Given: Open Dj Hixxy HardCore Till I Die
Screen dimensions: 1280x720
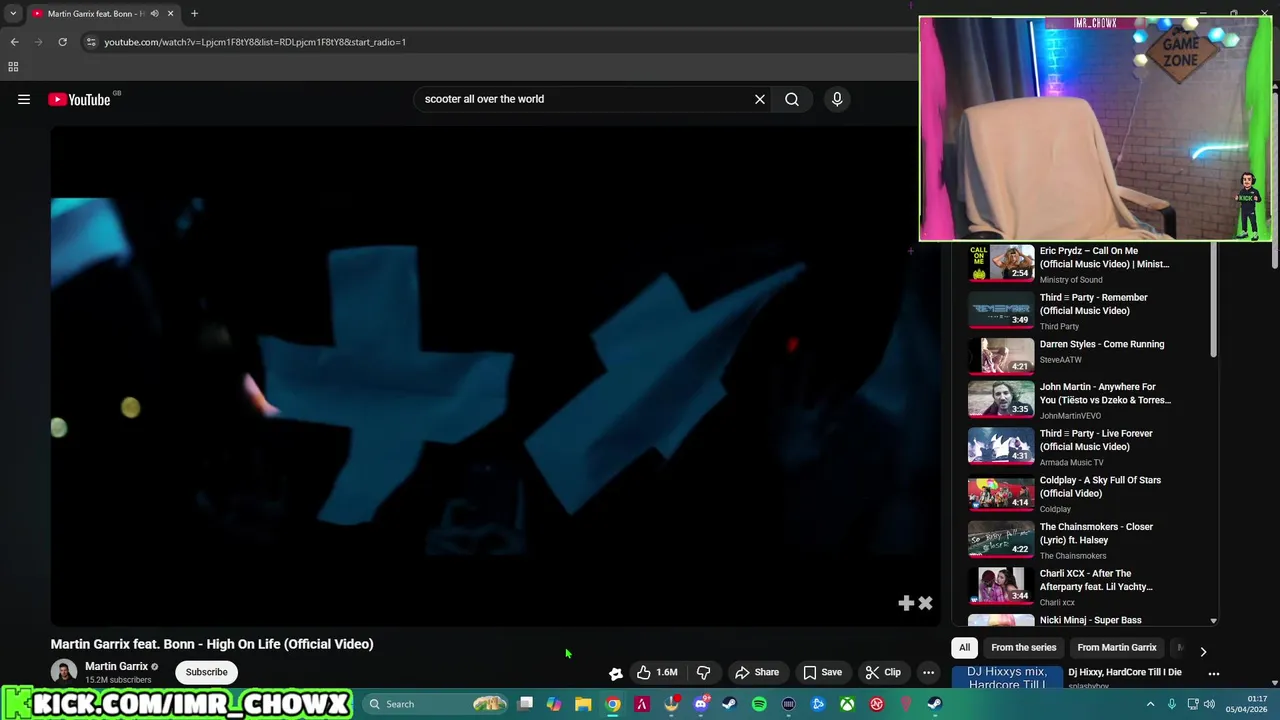Looking at the screenshot, I should pos(1124,672).
